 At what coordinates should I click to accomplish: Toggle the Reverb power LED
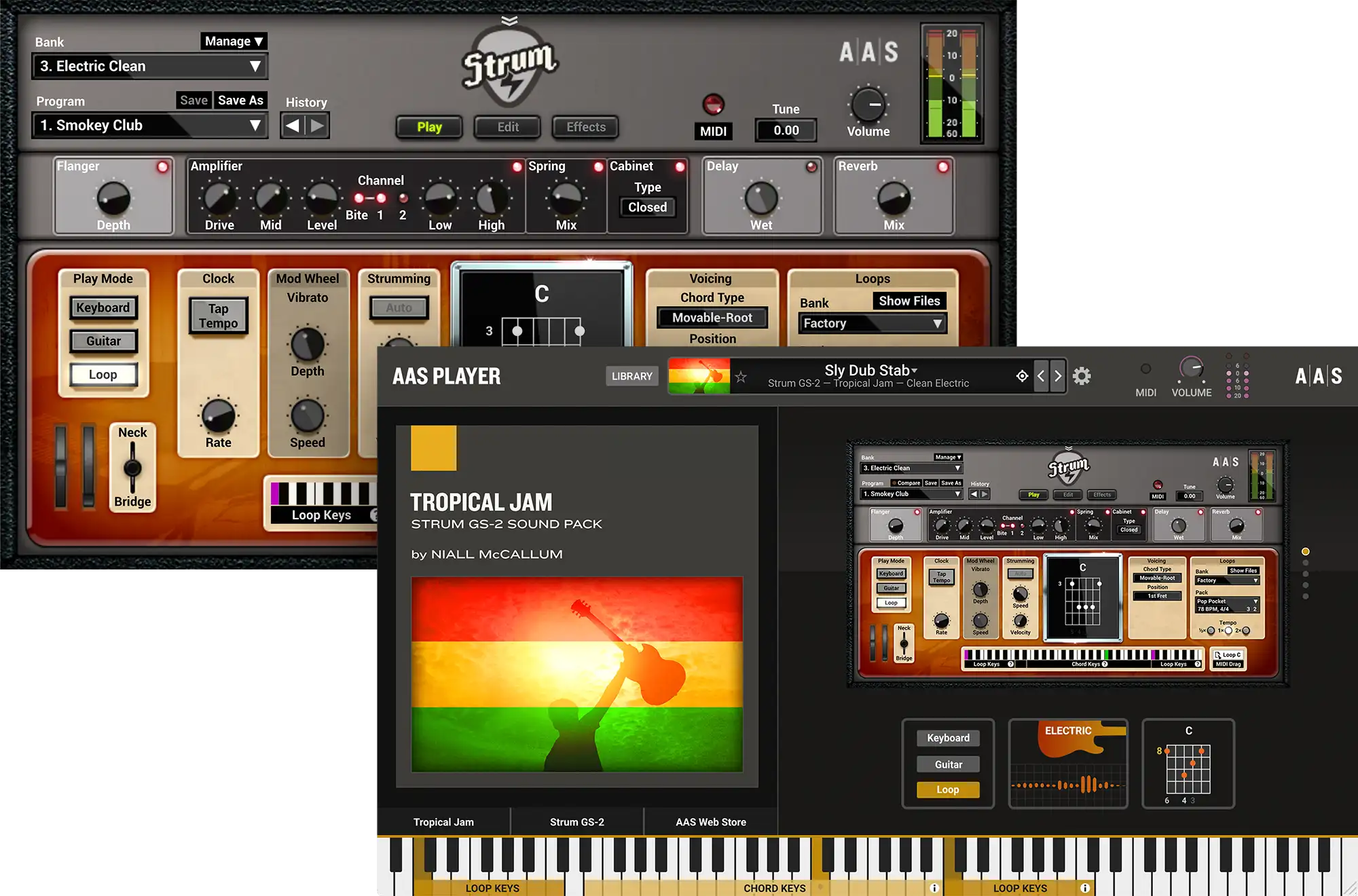point(943,167)
